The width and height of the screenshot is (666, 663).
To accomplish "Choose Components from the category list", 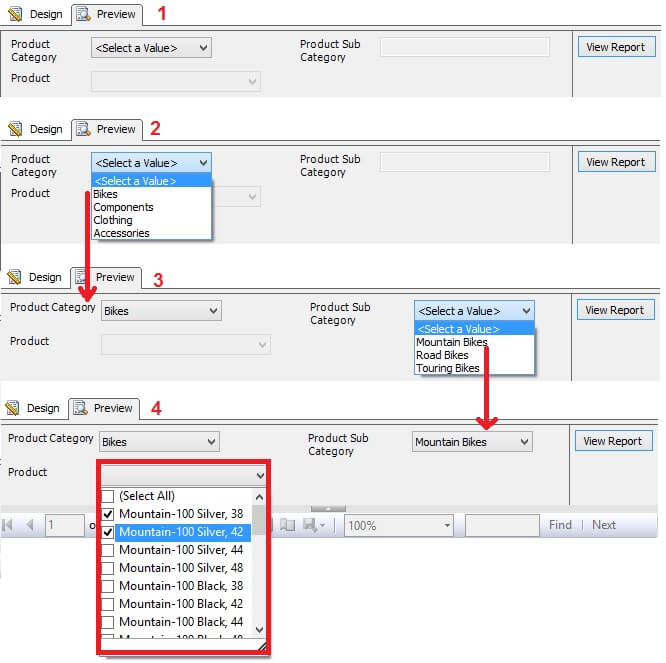I will 151,207.
